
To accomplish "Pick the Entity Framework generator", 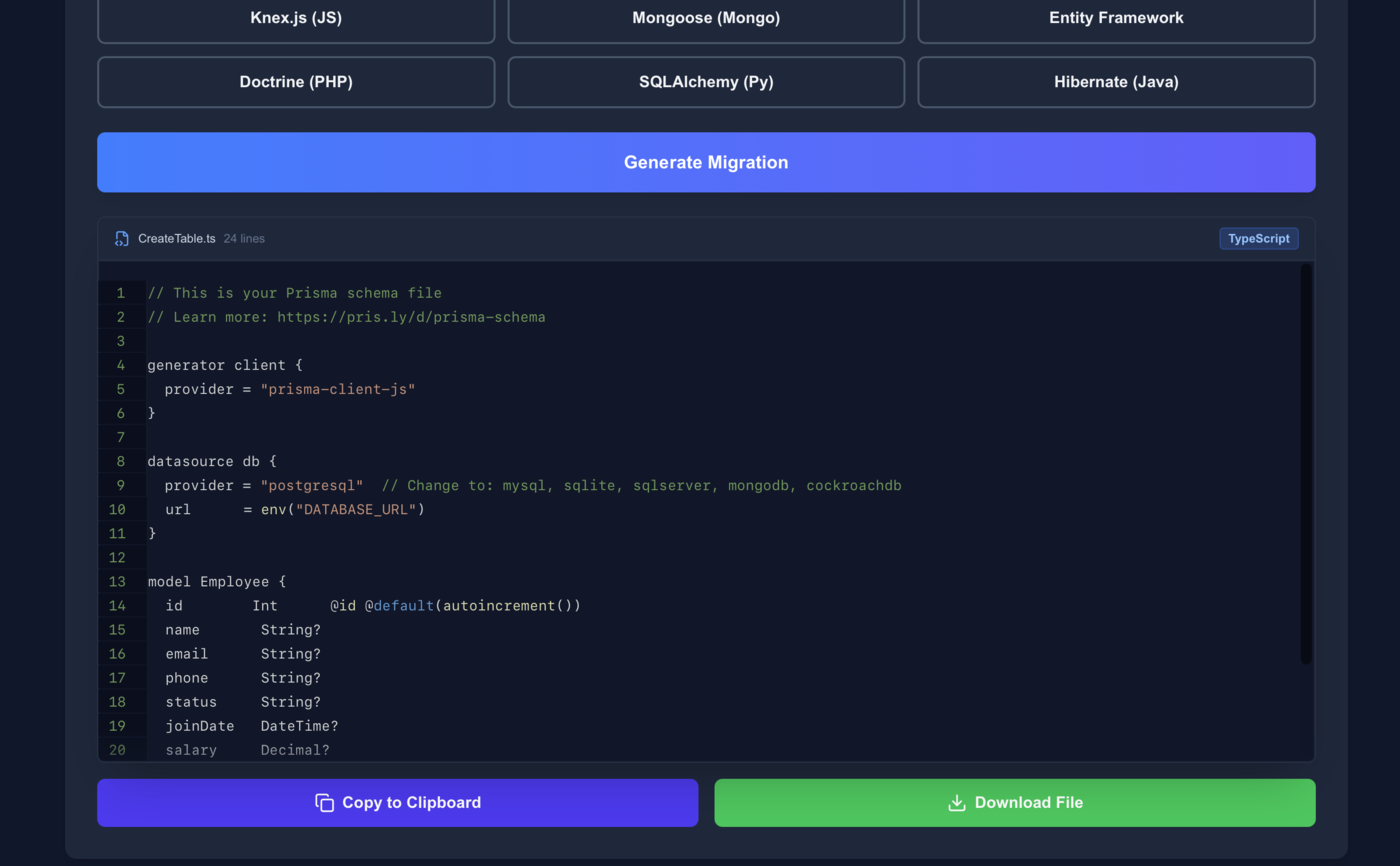I will [x=1115, y=17].
